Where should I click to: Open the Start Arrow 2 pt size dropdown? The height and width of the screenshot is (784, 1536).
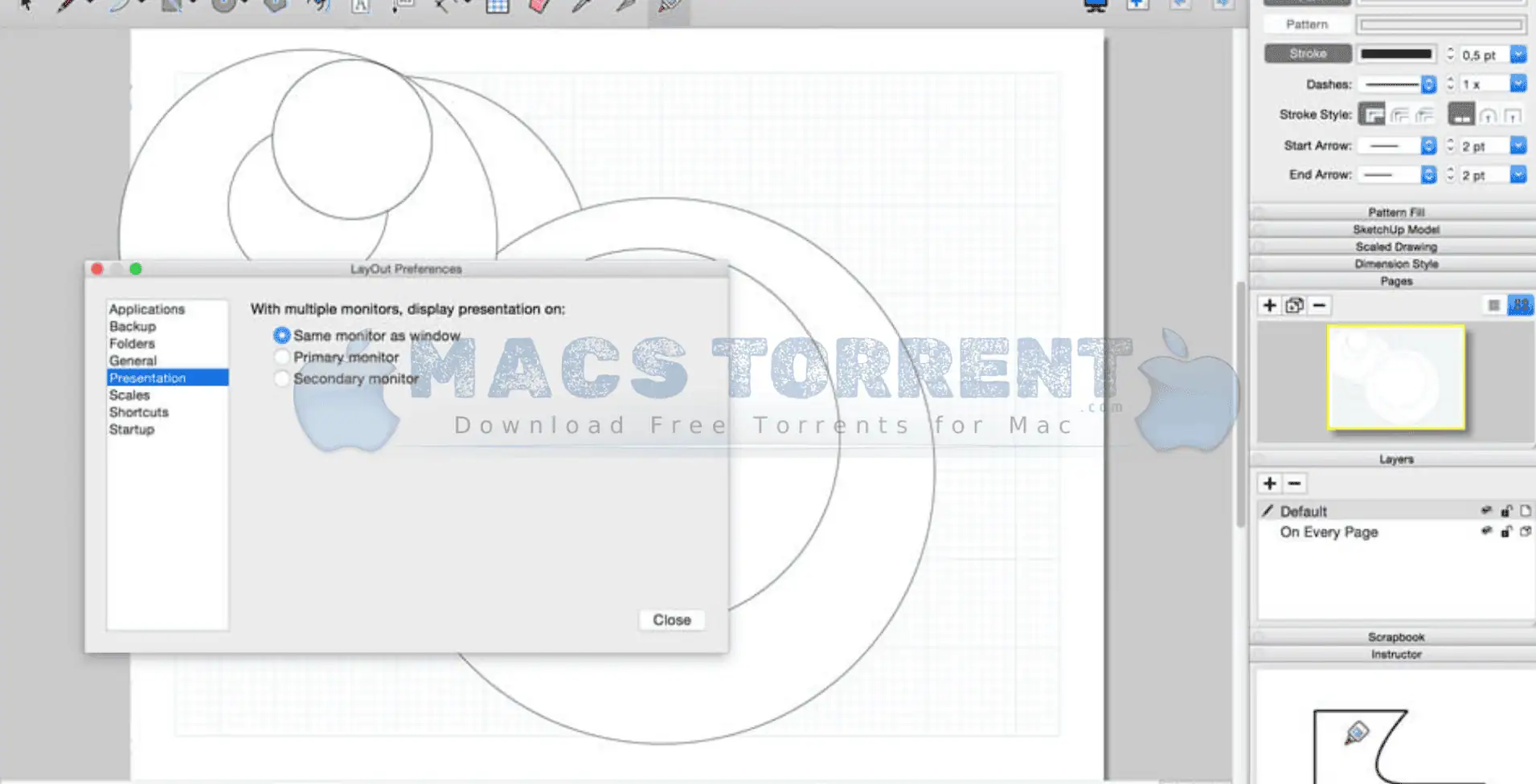coord(1518,145)
